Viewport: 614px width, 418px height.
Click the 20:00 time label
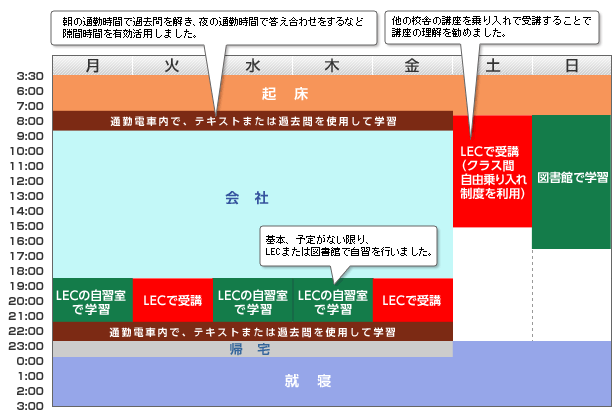(27, 301)
